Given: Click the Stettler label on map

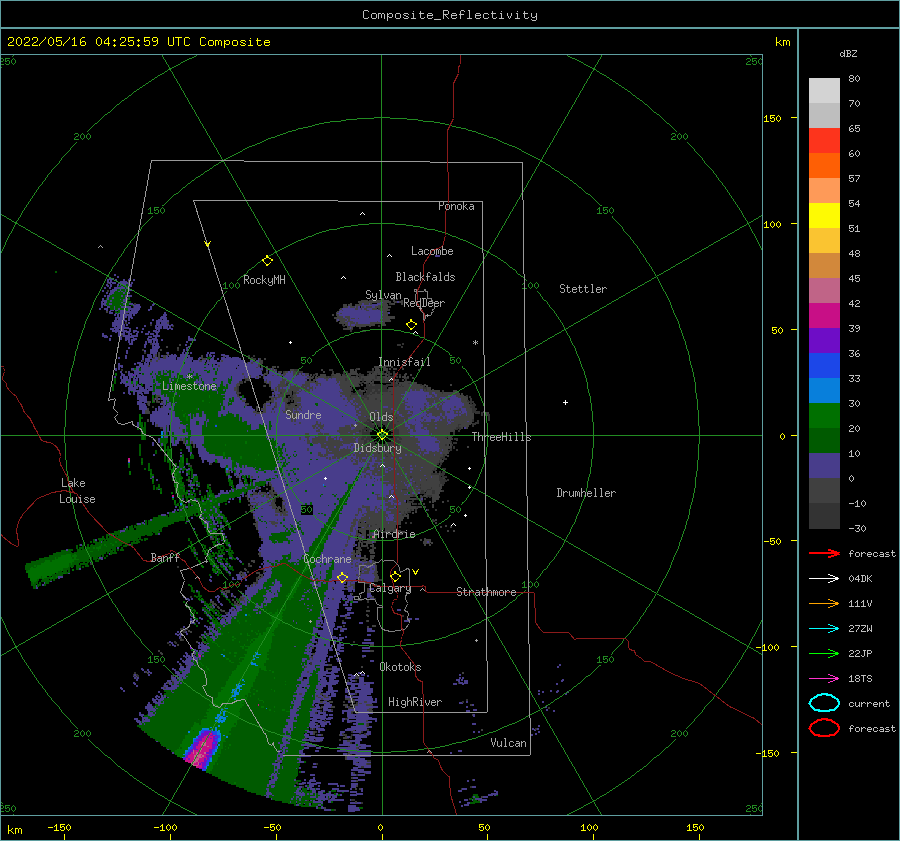Looking at the screenshot, I should coord(583,289).
